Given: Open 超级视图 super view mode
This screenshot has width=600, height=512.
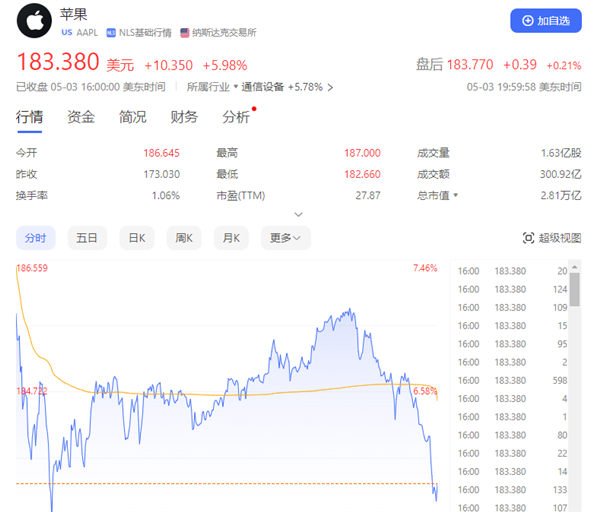Looking at the screenshot, I should (x=552, y=238).
